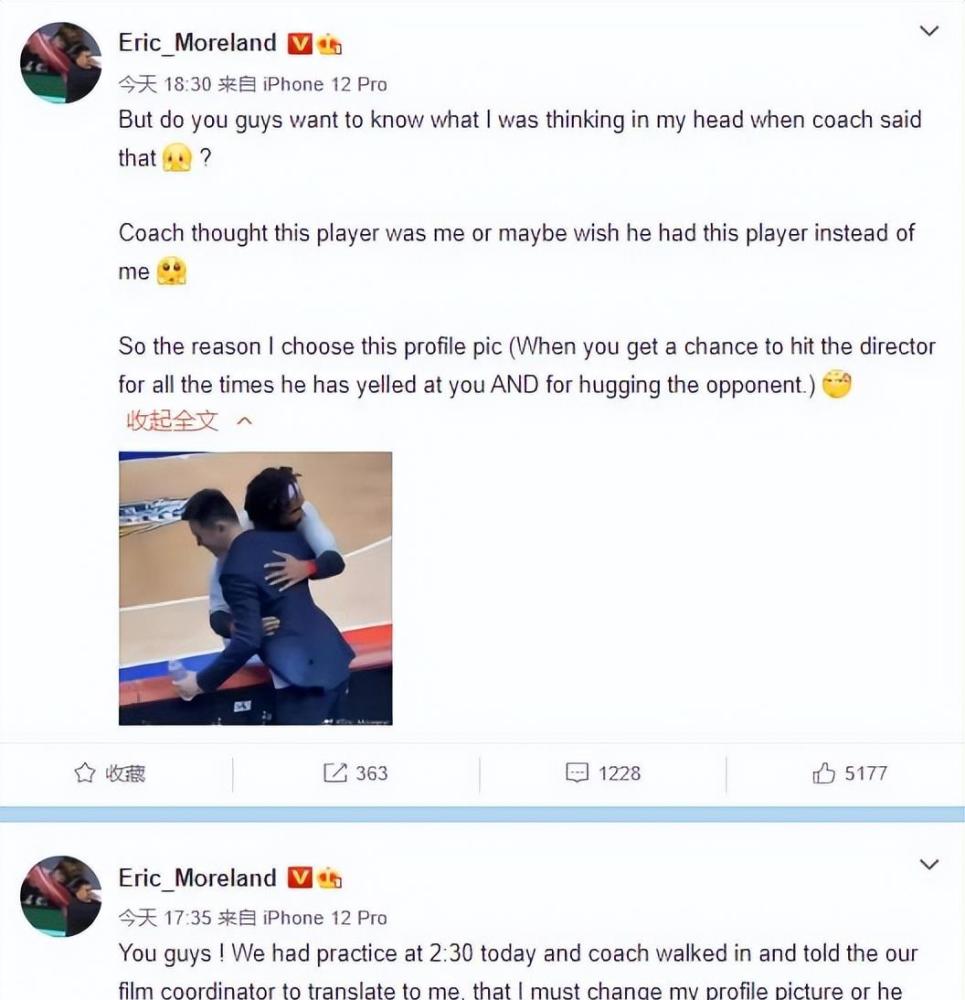The width and height of the screenshot is (965, 1000).
Task: Click the 今天 17:35 timestamp
Action: coord(165,918)
